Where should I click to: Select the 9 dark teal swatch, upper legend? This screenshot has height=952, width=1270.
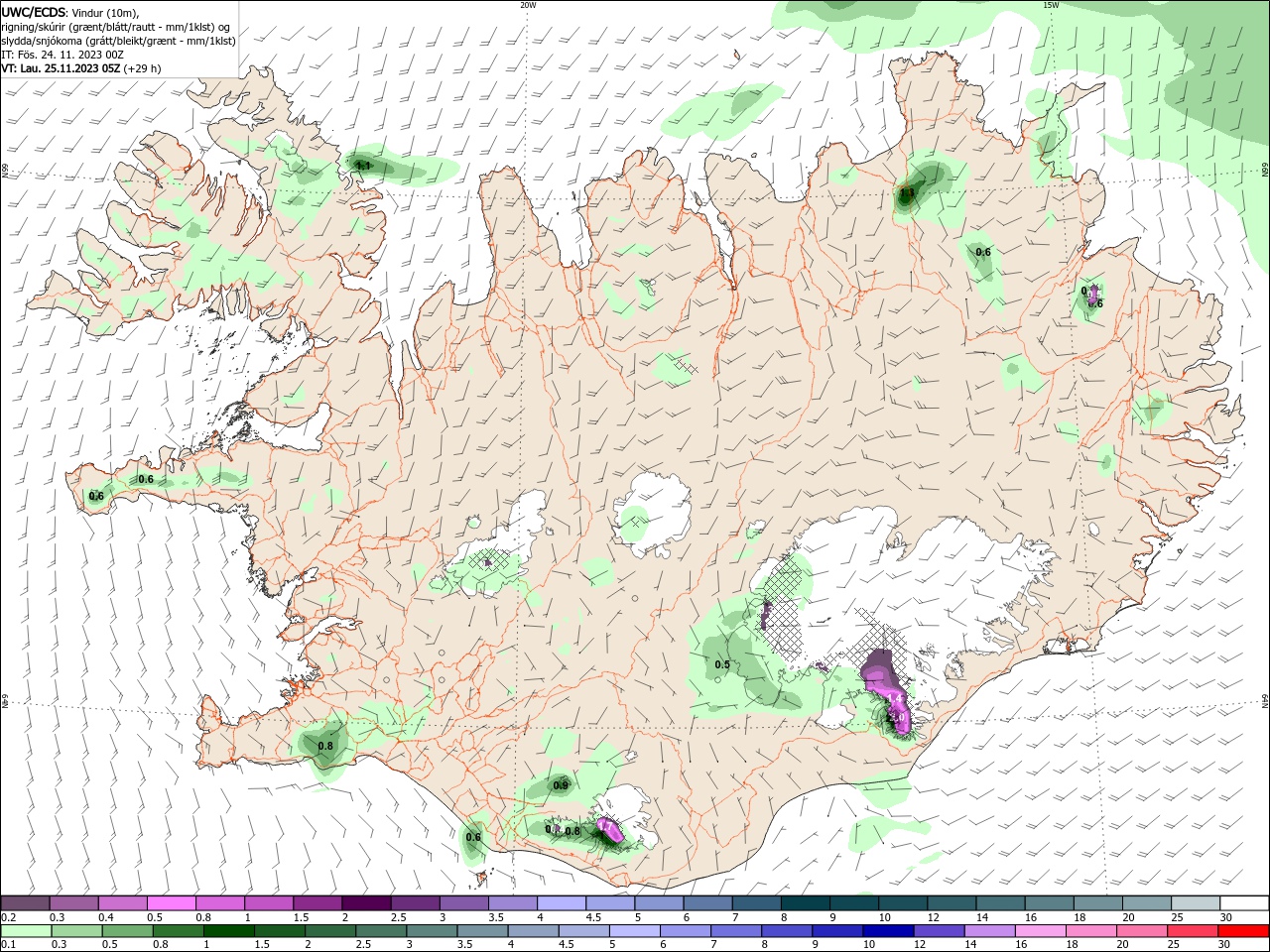[x=854, y=903]
